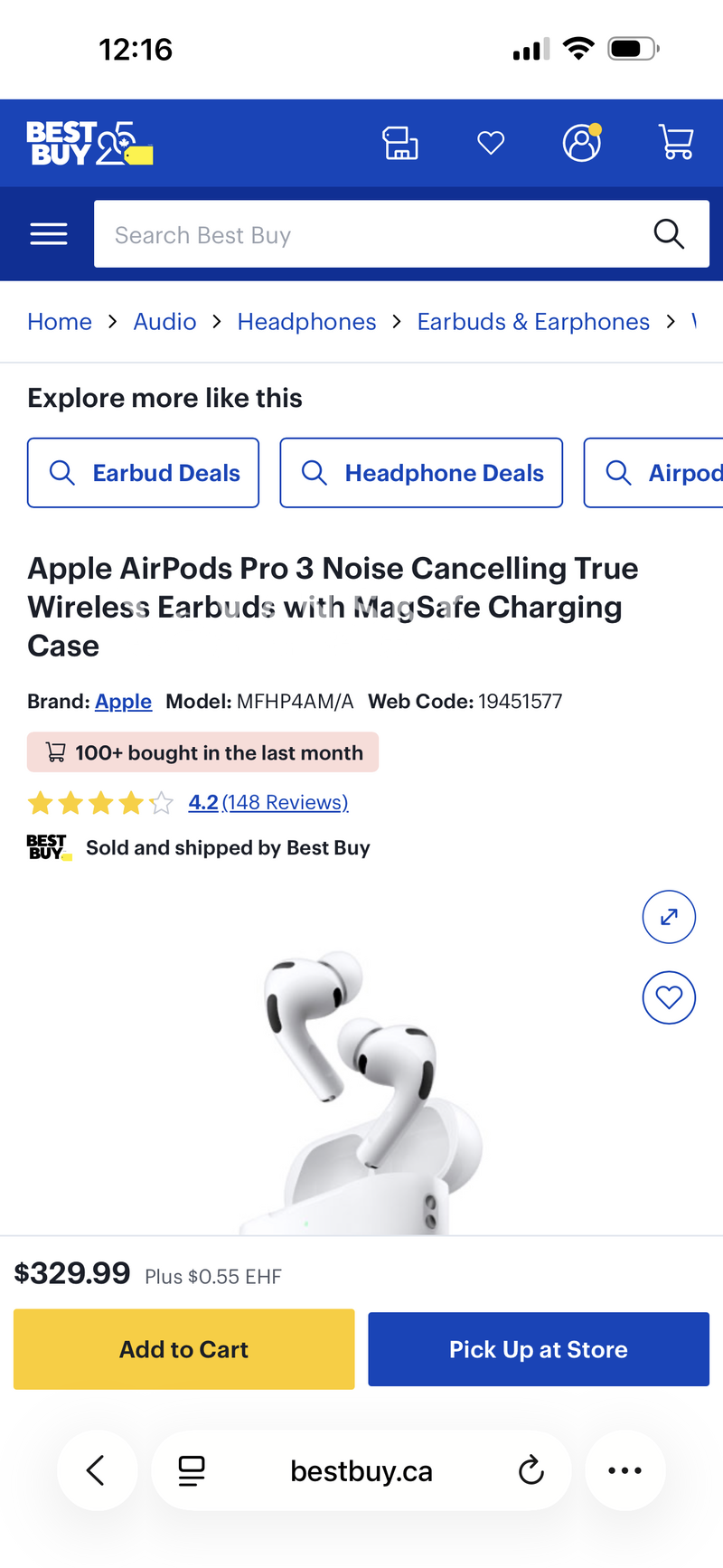Select the fourth star in the rating row

point(129,802)
